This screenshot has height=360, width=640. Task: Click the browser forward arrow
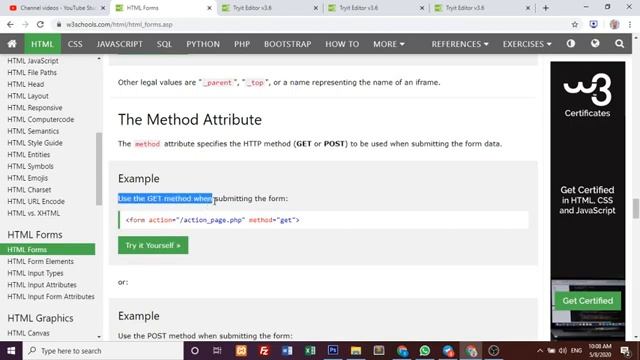(25, 24)
